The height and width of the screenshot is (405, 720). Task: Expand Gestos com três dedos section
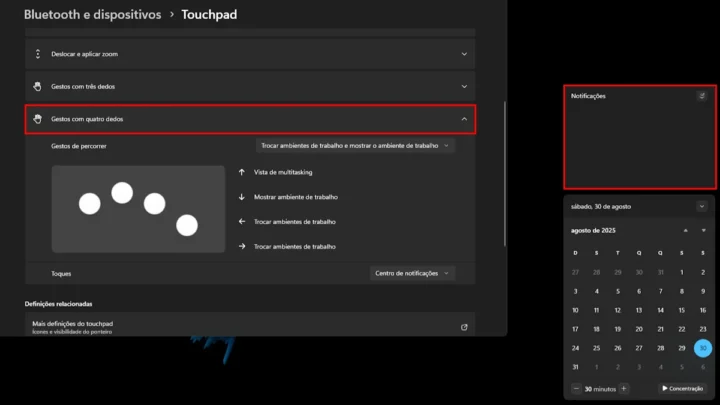pos(464,86)
